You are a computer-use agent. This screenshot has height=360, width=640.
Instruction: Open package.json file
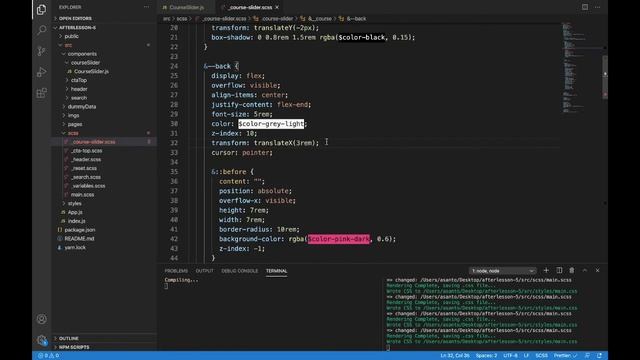[80, 230]
